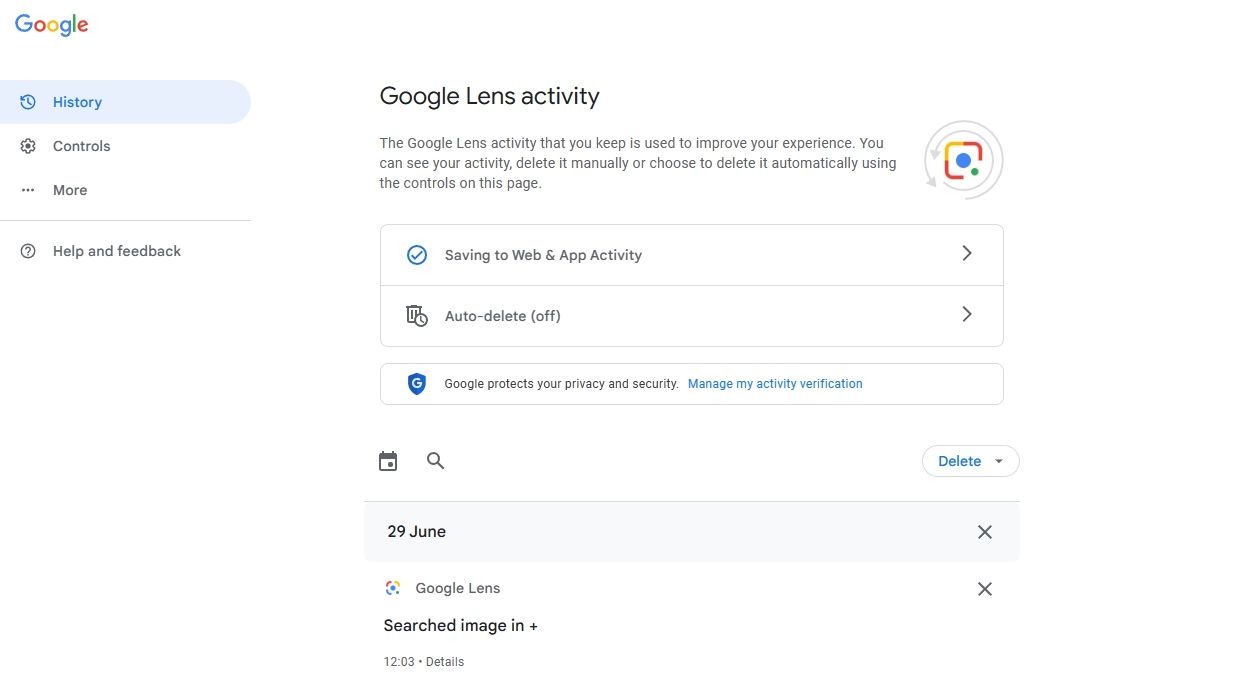Viewport: 1256px width, 684px height.
Task: Click the Google Lens activity icon
Action: tap(962, 160)
